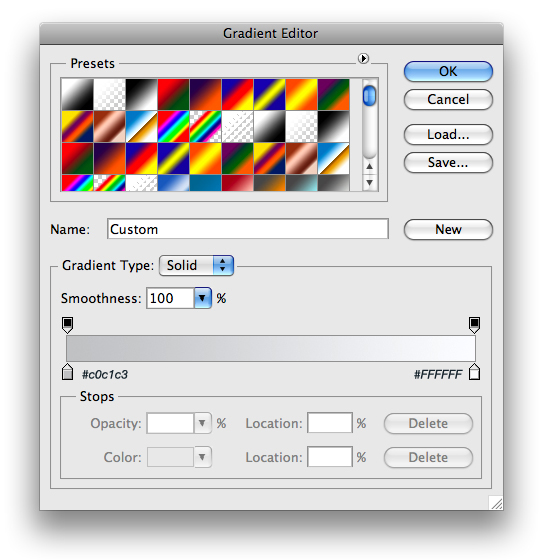Pick the solid teal-blue preset in the bottom row

tap(205, 183)
